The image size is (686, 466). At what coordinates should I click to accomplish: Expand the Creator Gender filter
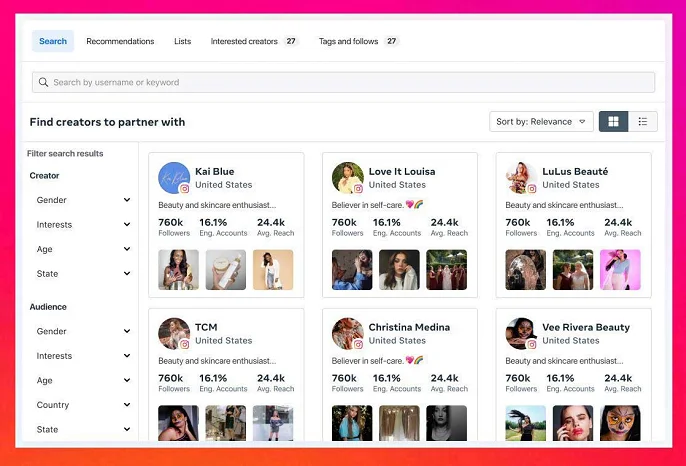pos(82,200)
